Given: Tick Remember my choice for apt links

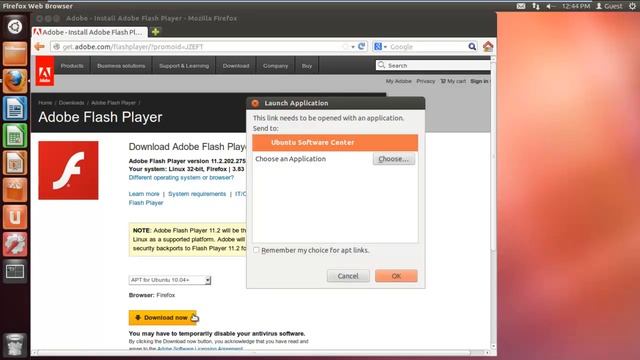Looking at the screenshot, I should (x=256, y=250).
